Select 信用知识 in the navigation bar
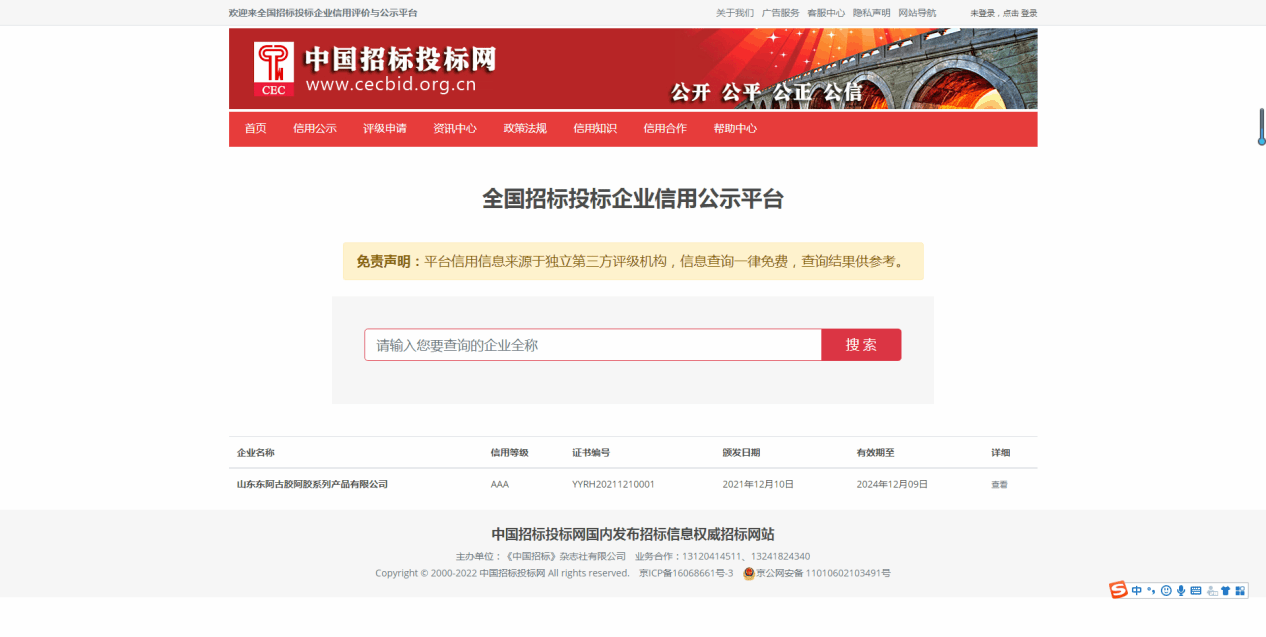Image resolution: width=1266 pixels, height=637 pixels. [x=595, y=129]
